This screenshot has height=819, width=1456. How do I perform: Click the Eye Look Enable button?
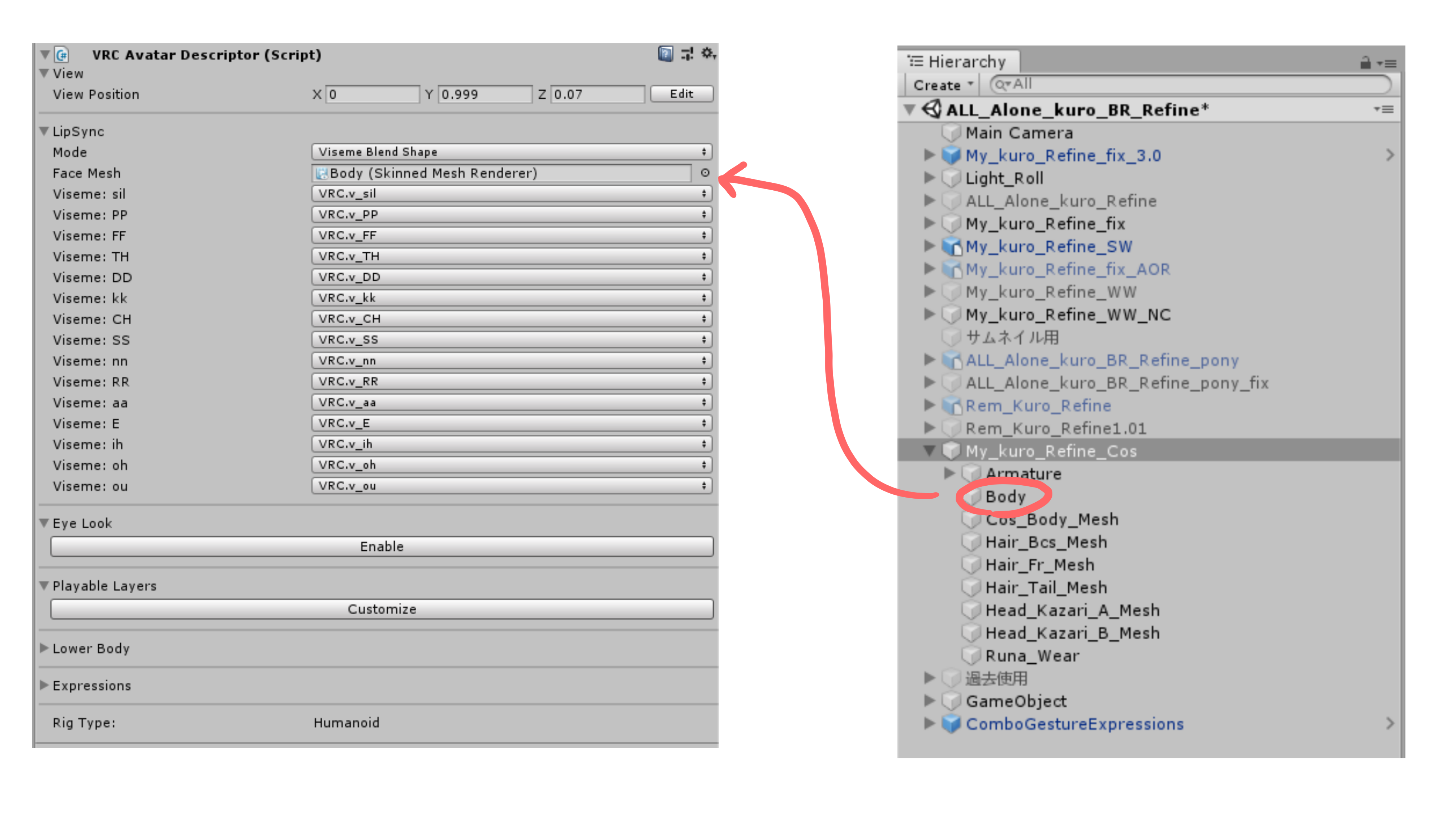pos(382,546)
